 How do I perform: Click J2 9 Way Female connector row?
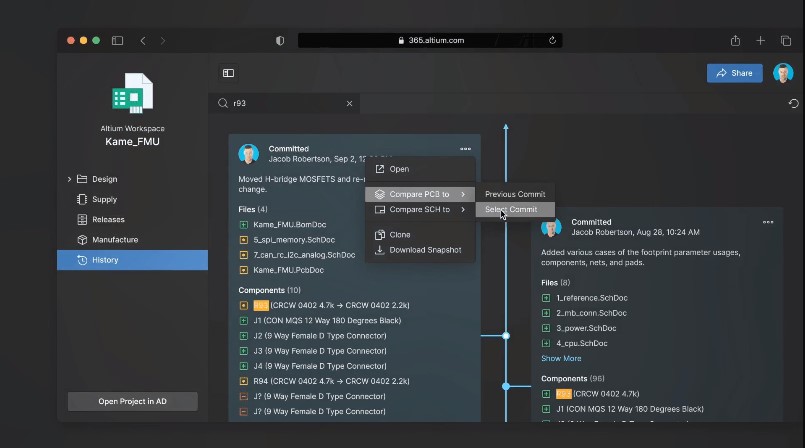tap(320, 336)
